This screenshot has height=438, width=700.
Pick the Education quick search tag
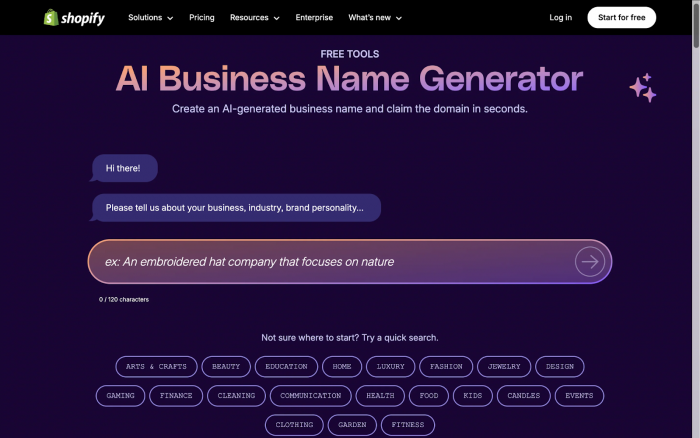286,367
